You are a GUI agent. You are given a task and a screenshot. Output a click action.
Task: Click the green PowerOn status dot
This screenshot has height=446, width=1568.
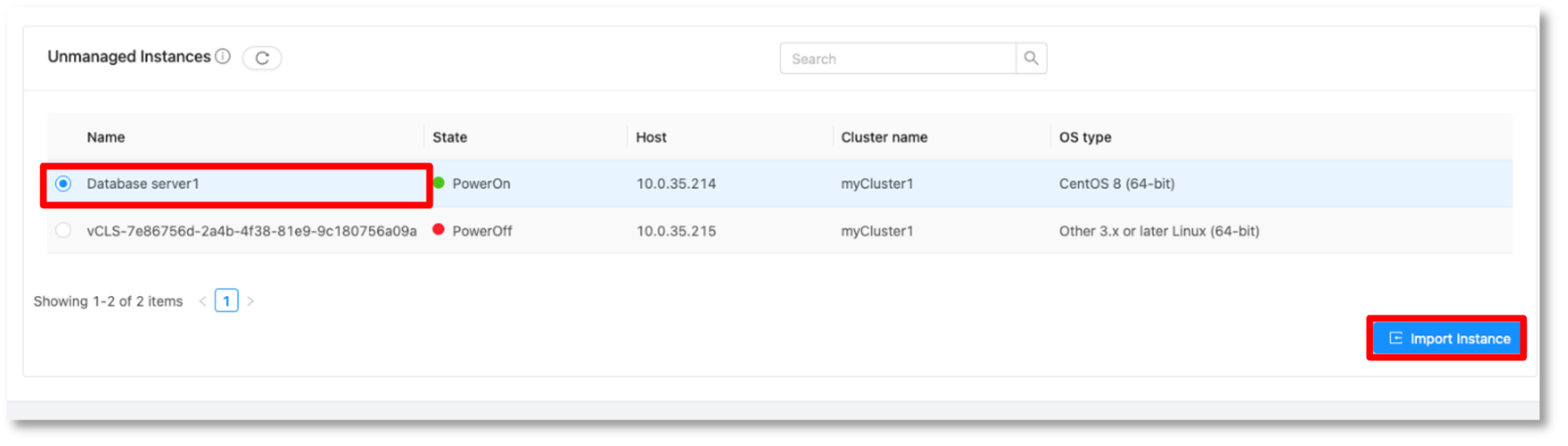click(x=438, y=183)
